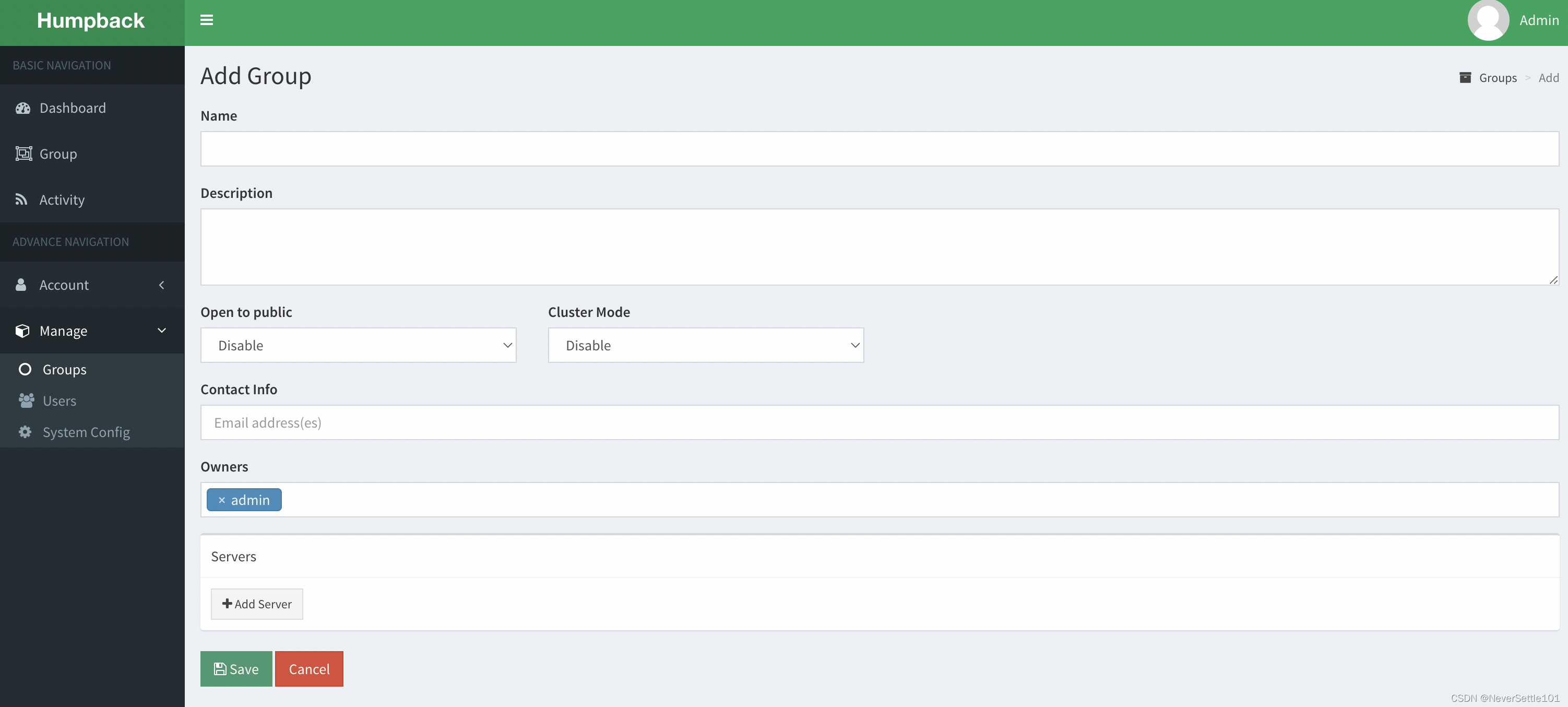Image resolution: width=1568 pixels, height=707 pixels.
Task: Click the Dashboard navigation icon
Action: coord(21,107)
